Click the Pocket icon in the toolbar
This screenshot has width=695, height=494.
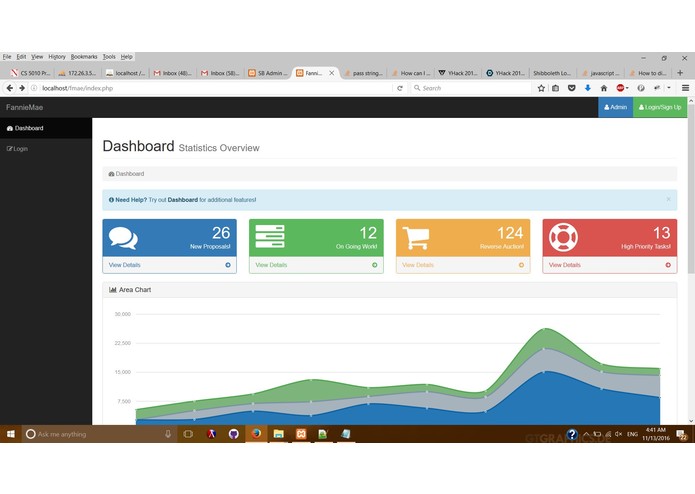pos(572,88)
